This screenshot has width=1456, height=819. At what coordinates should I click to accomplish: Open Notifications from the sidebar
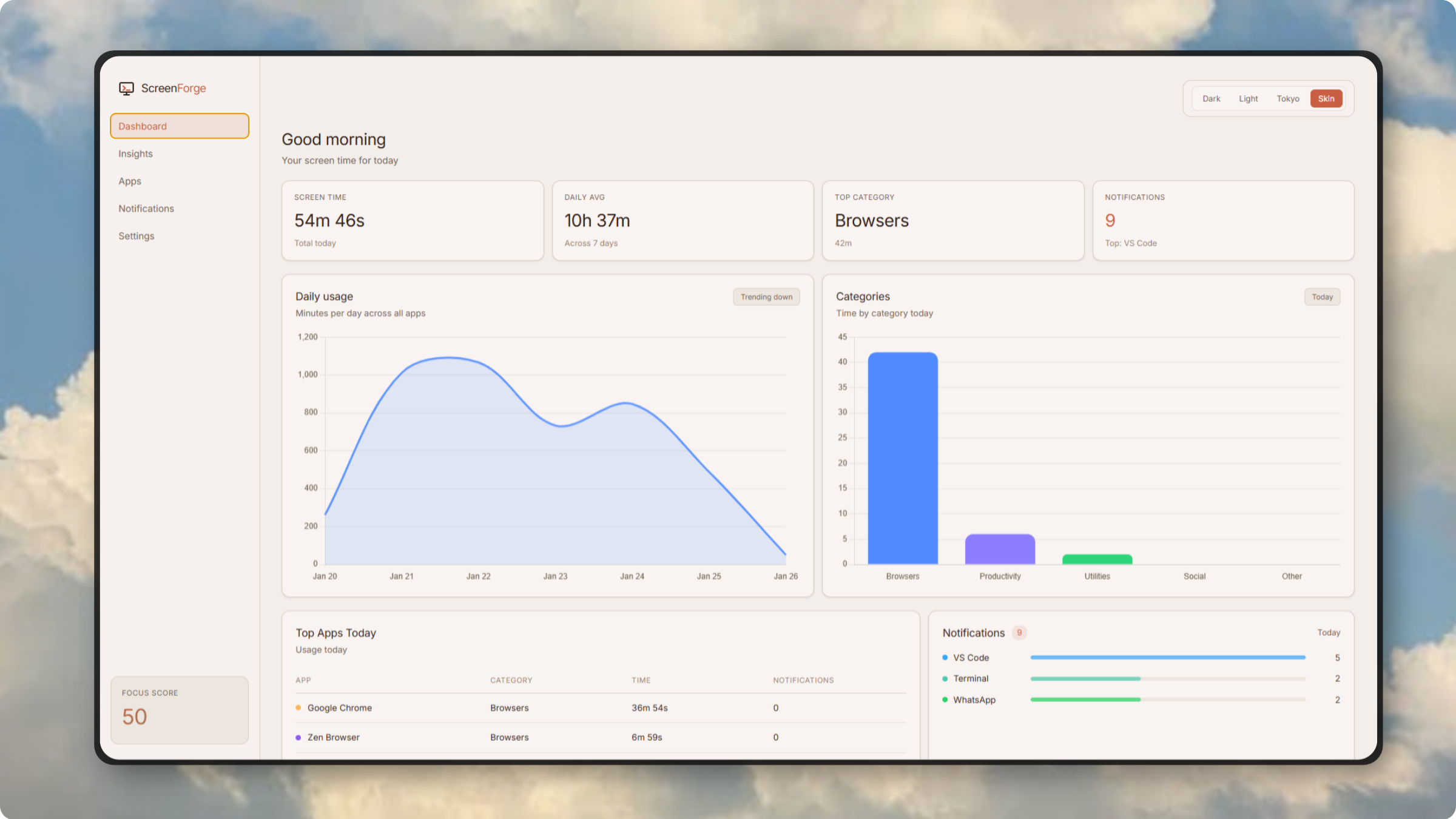tap(146, 209)
